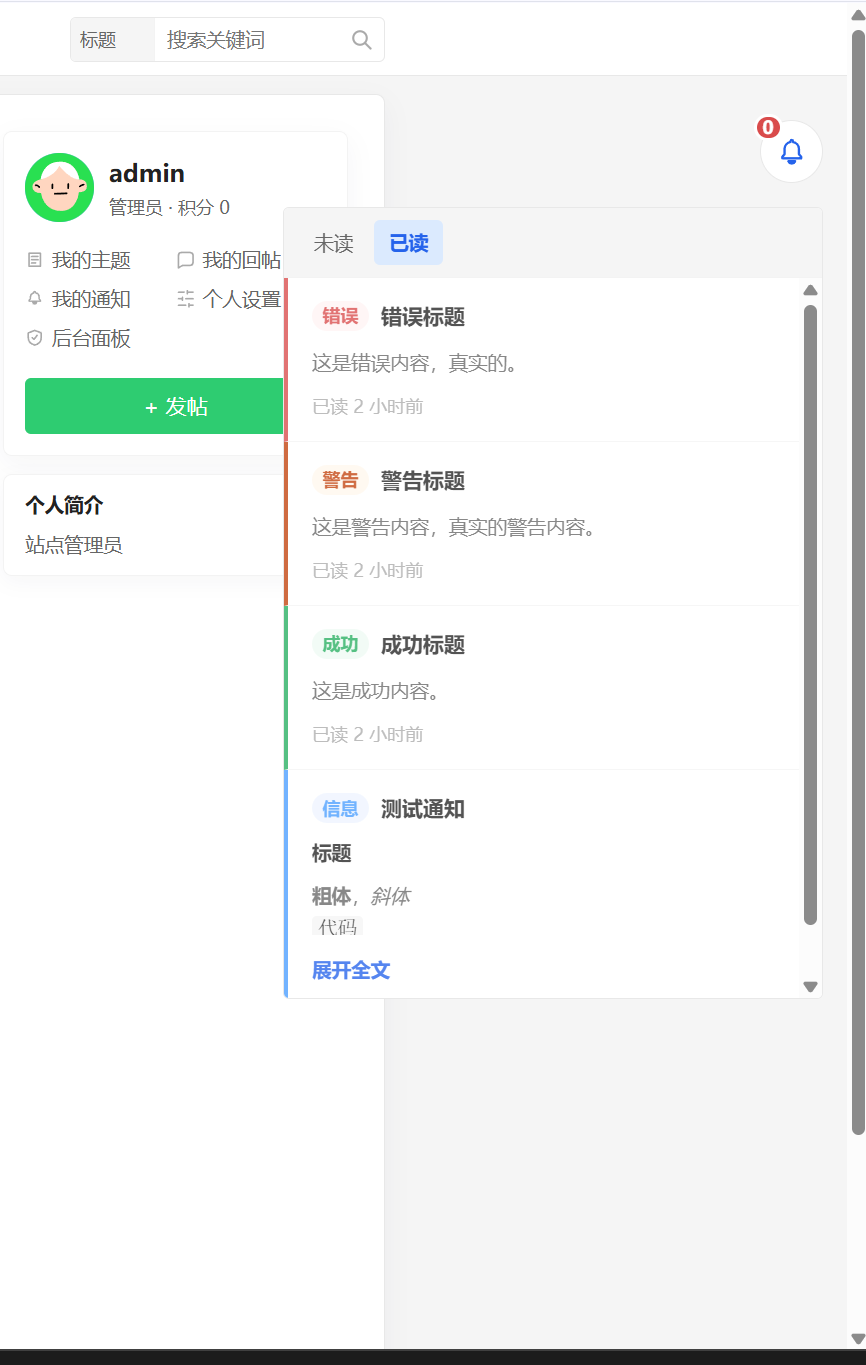Click the 个人简介 heading

64,504
